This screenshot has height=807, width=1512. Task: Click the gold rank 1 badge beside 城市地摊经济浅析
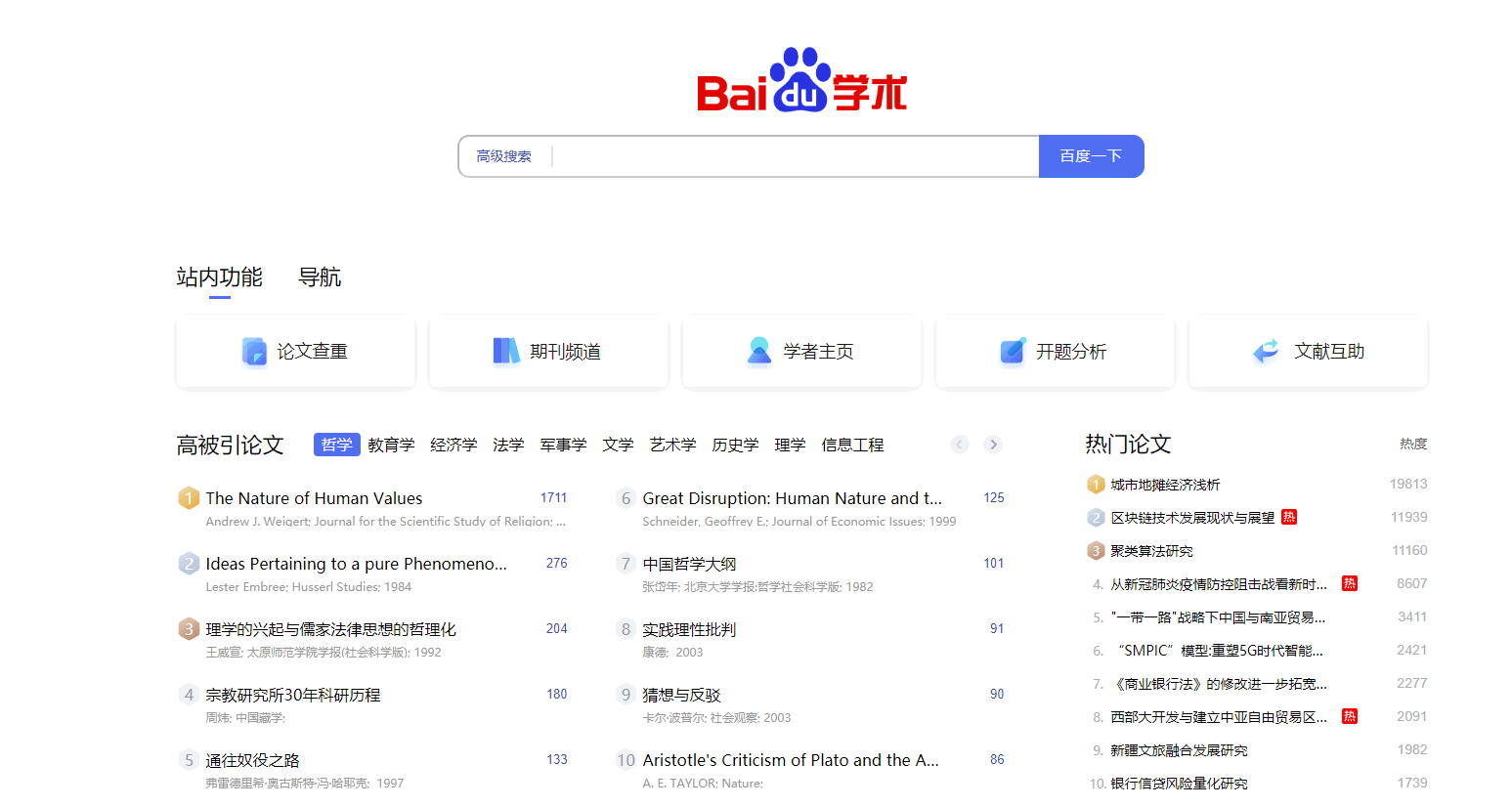(x=1096, y=485)
